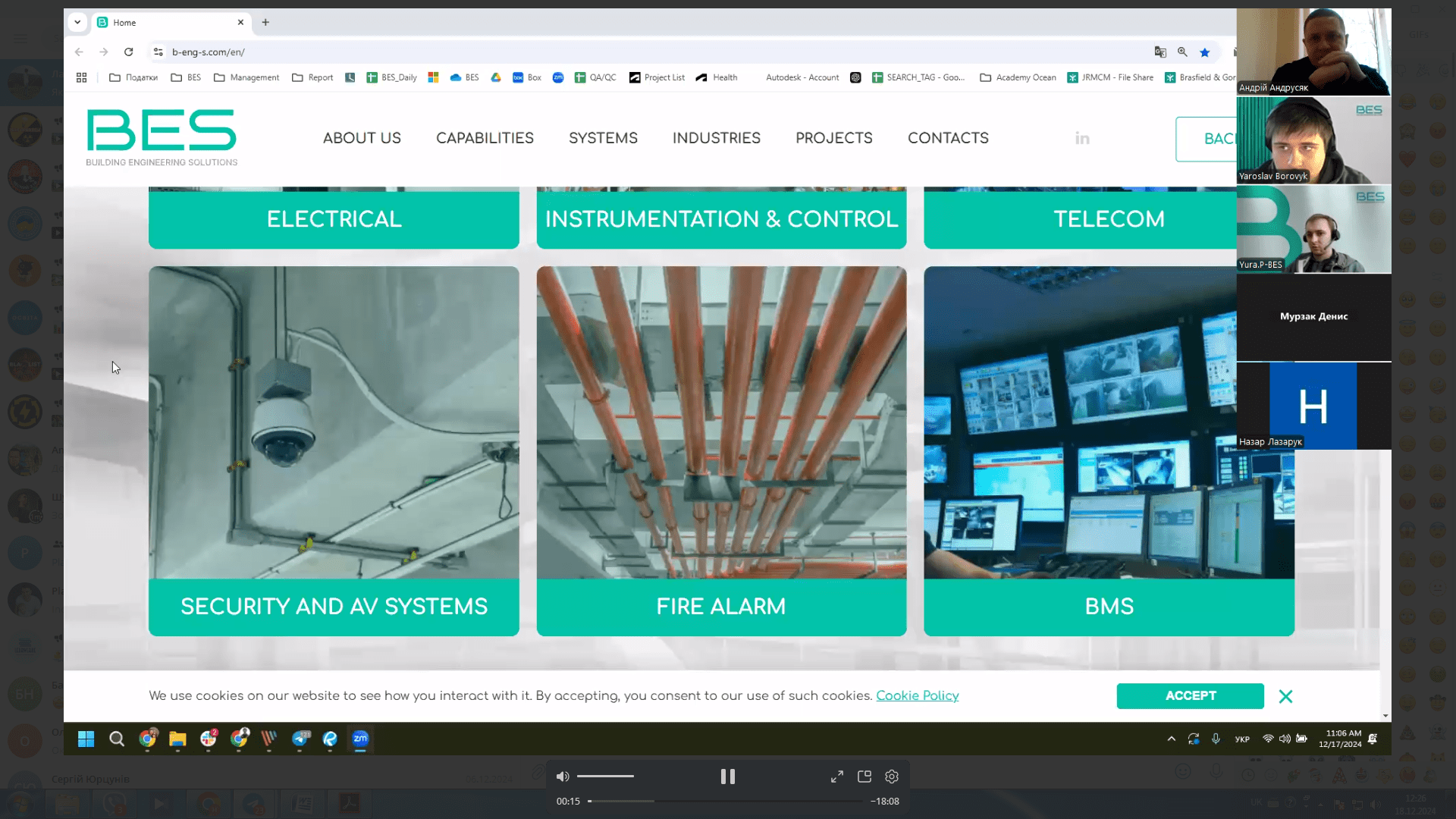Bookmark page with star icon
The height and width of the screenshot is (819, 1456).
[x=1204, y=52]
